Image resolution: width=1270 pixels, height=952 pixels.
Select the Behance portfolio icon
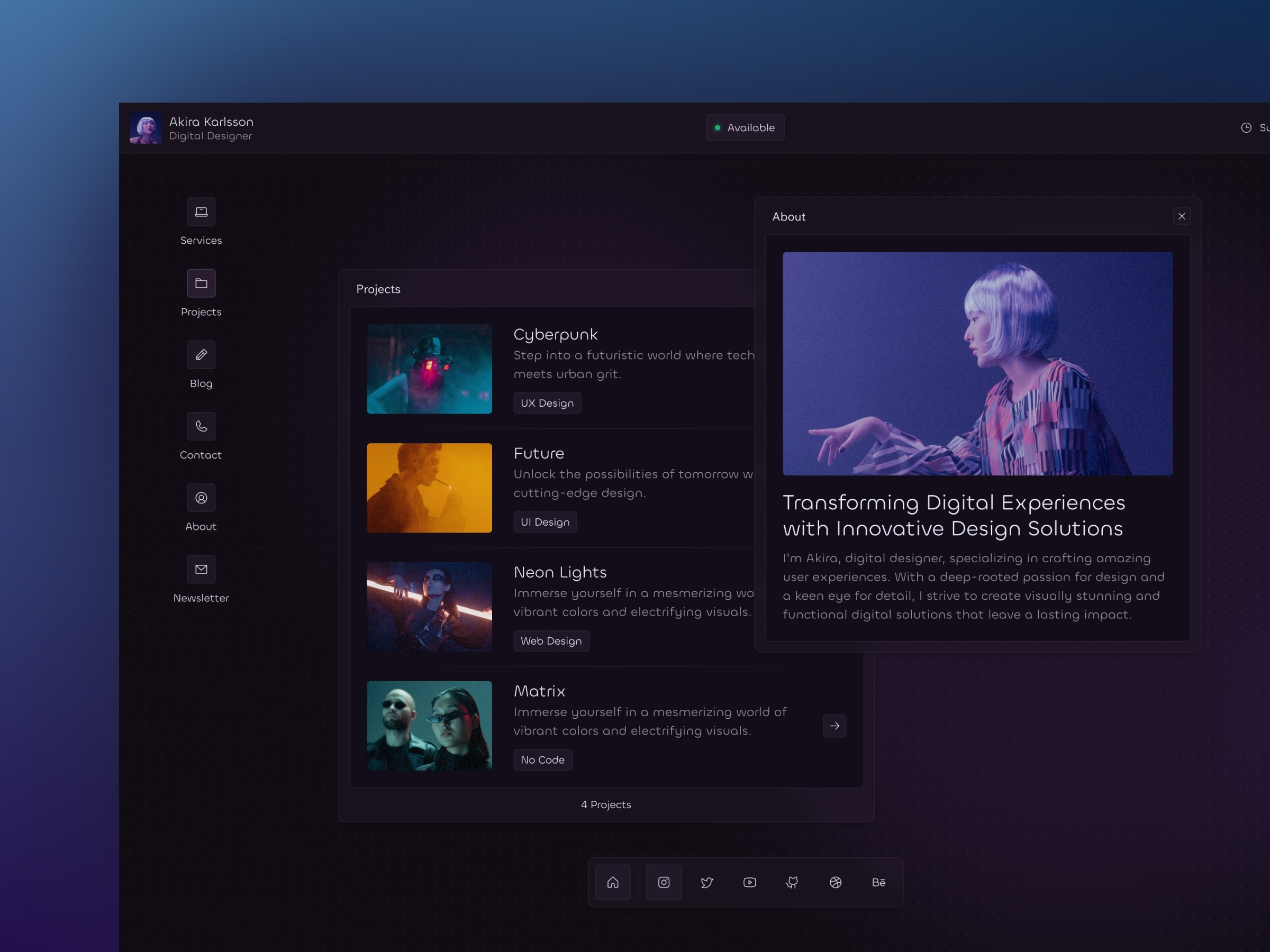[x=880, y=881]
